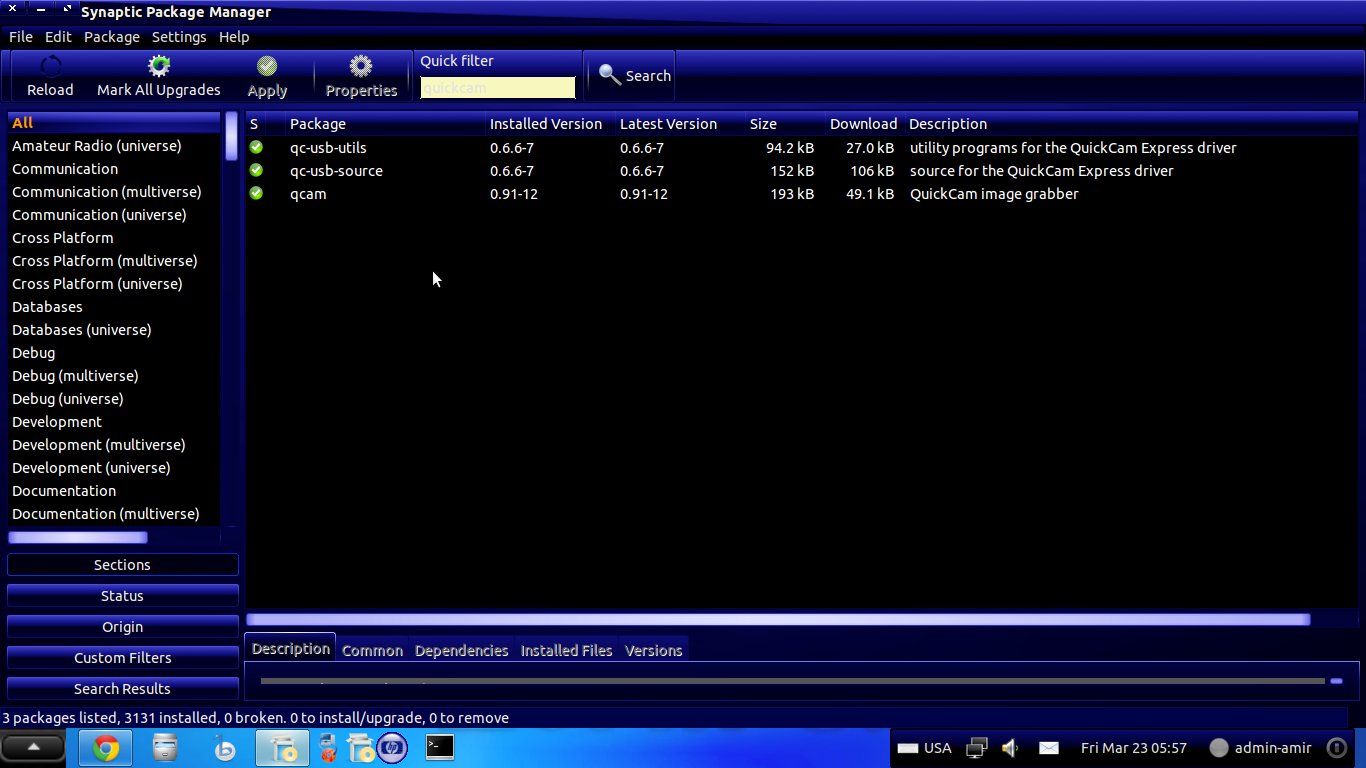Open the Help menu
Screen dimensions: 1366x768
click(x=234, y=37)
